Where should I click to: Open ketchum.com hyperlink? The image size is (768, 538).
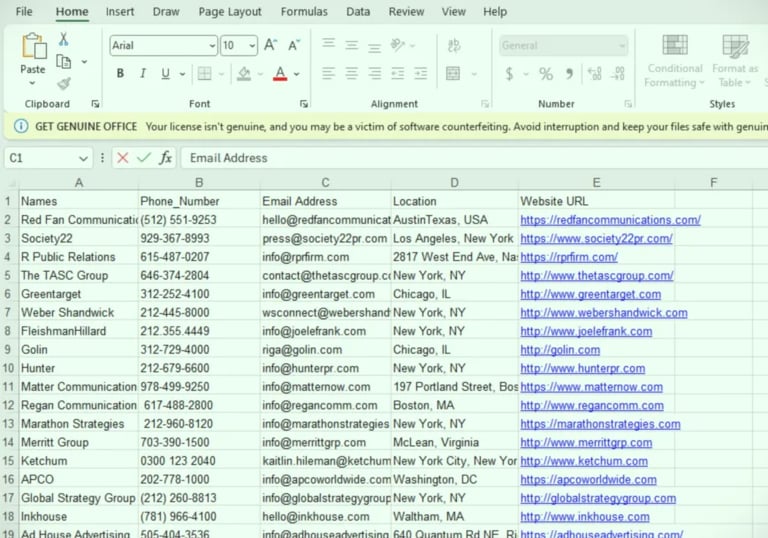(x=584, y=462)
